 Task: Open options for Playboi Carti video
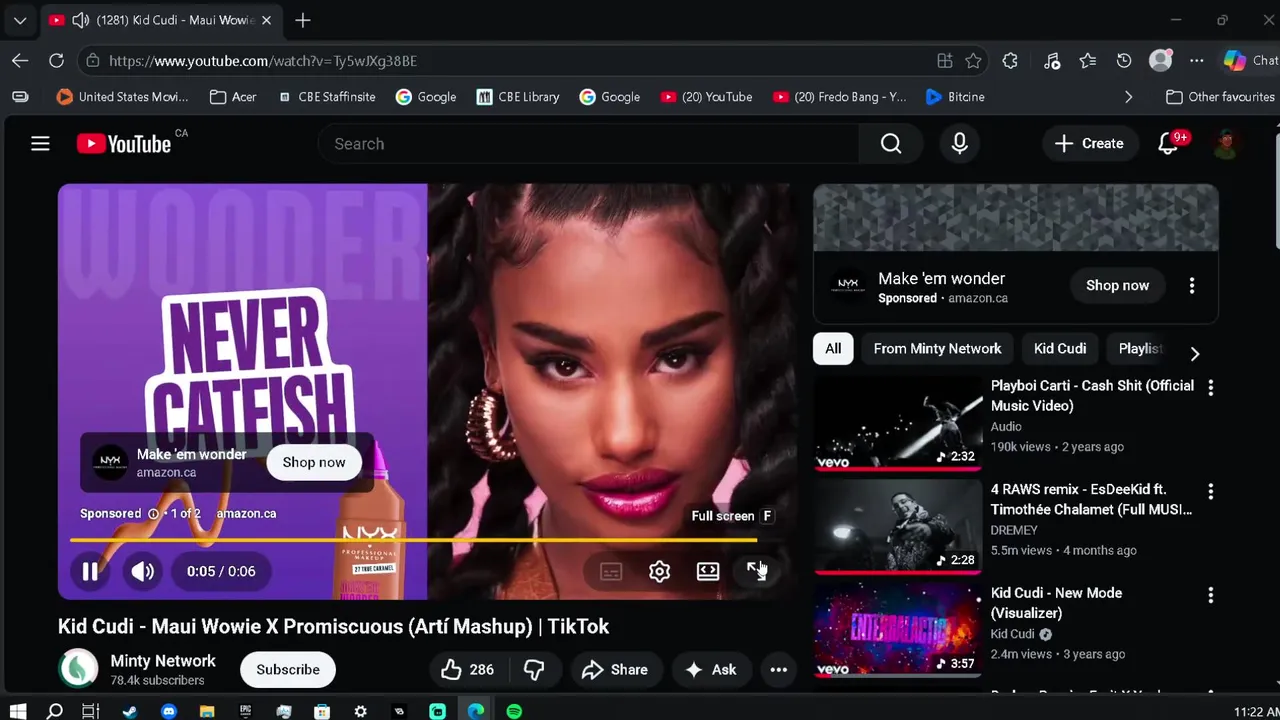[1210, 387]
